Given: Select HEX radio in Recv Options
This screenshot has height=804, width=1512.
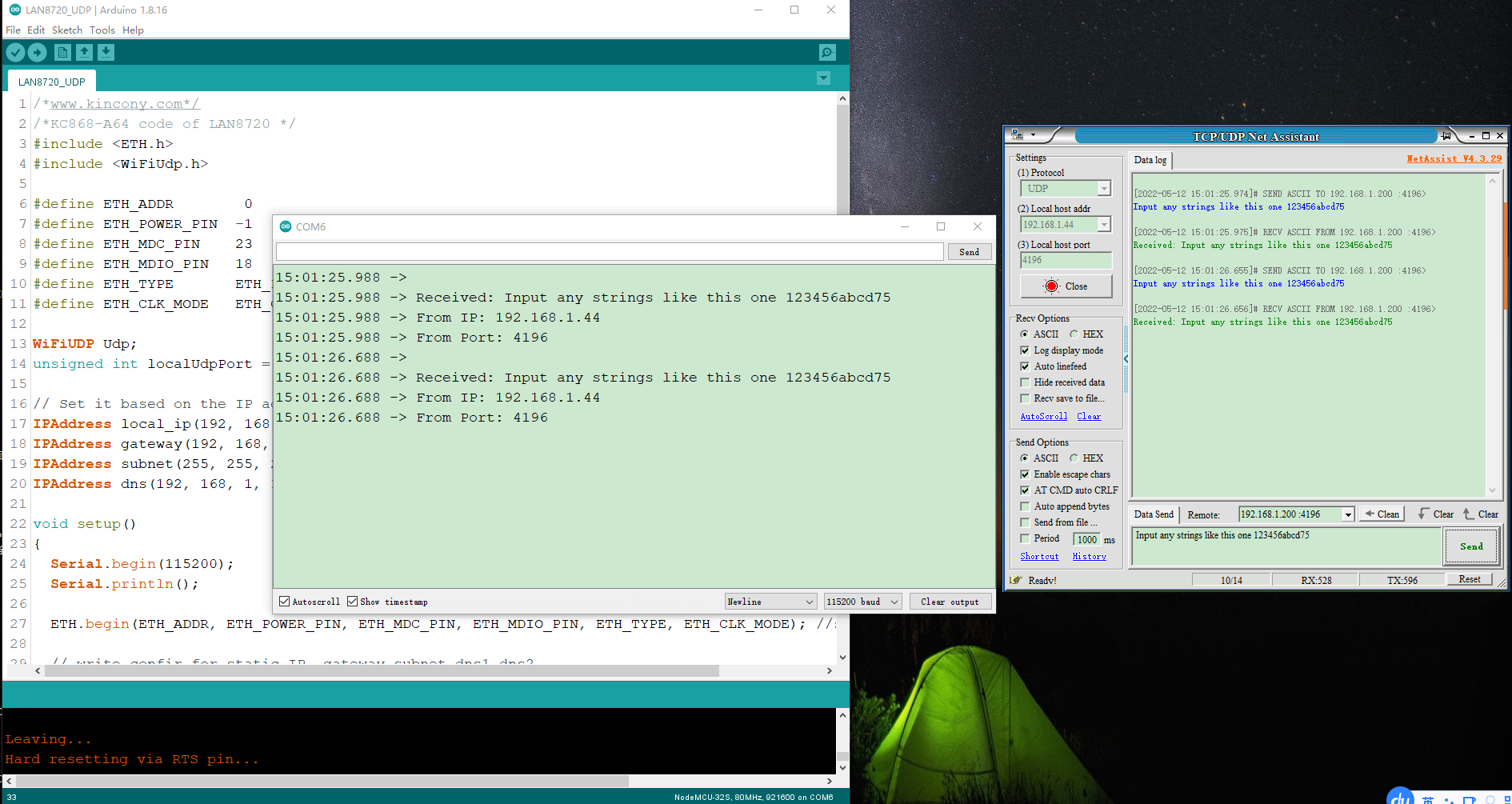Looking at the screenshot, I should point(1074,334).
